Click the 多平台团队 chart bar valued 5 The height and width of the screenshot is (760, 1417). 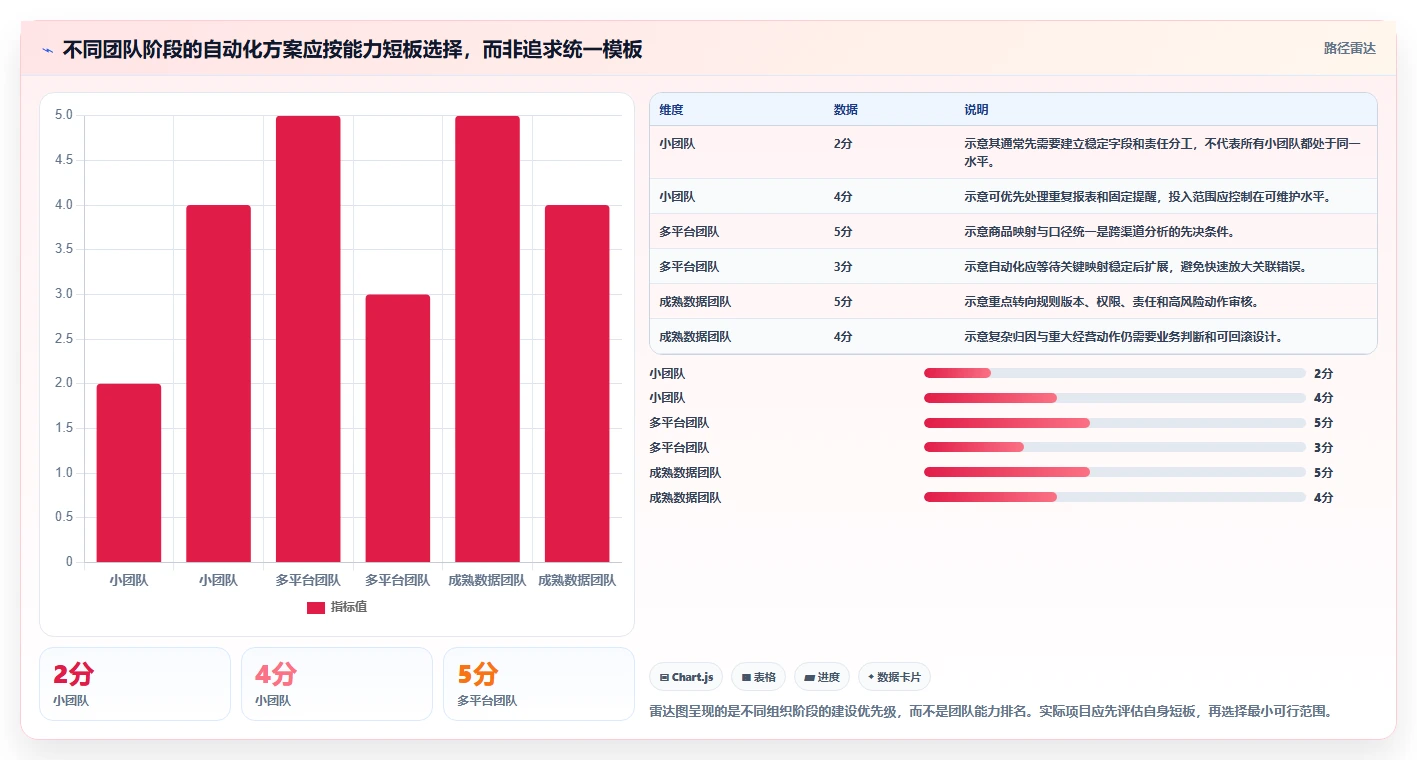308,339
